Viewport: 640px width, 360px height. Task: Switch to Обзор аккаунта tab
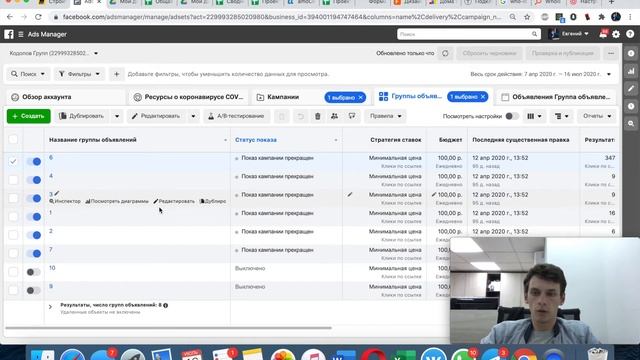point(65,97)
